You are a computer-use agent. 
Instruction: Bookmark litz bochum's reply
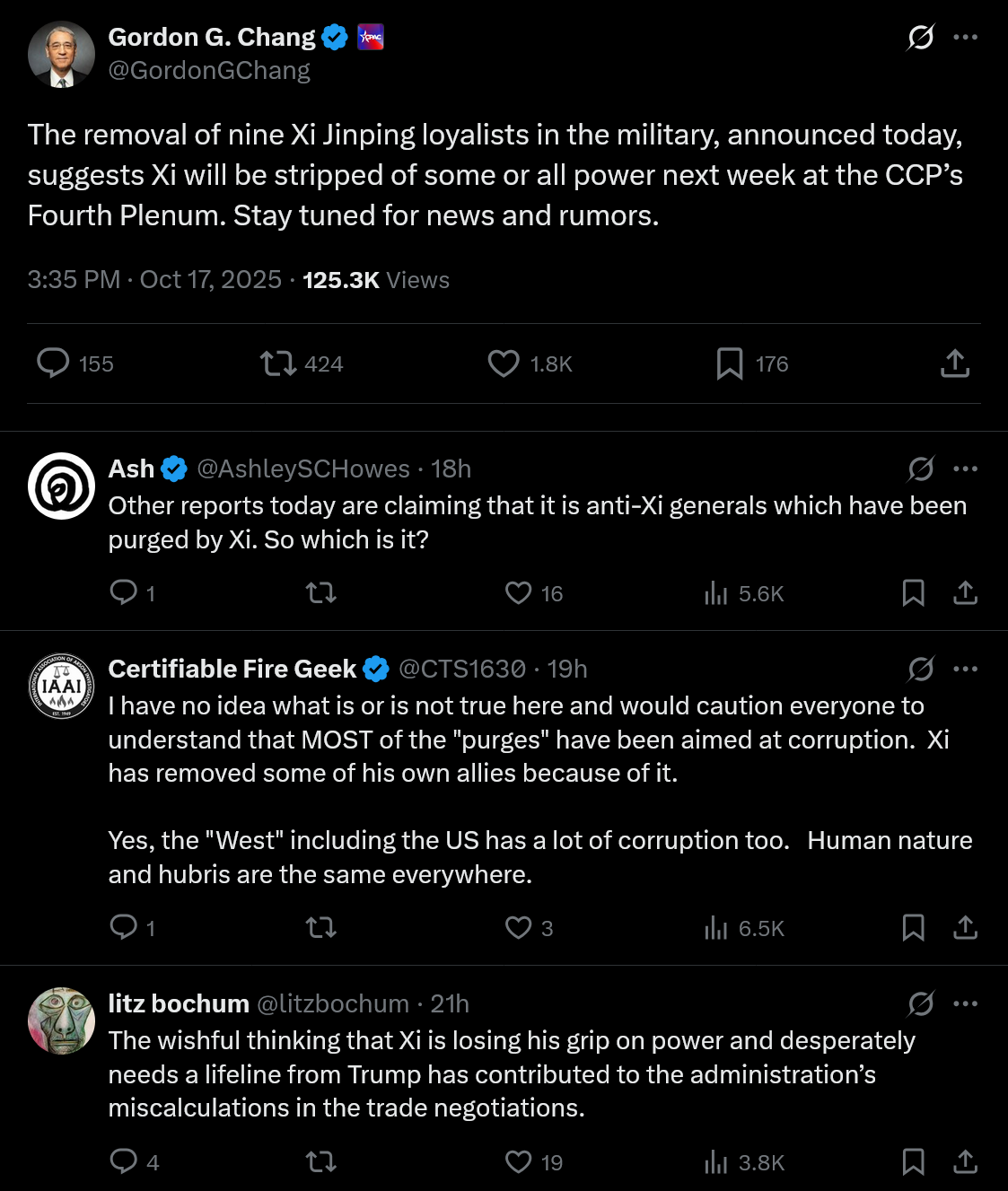click(x=914, y=1162)
